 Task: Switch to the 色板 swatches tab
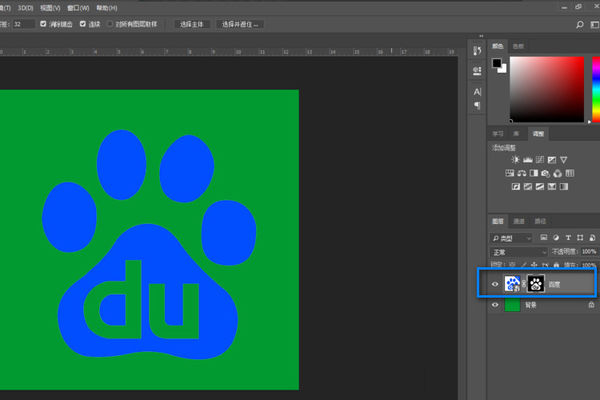point(518,46)
